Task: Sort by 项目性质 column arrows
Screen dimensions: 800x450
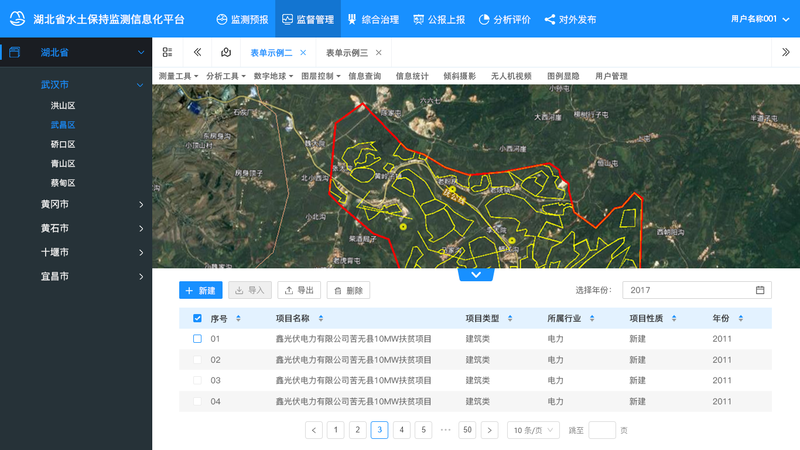Action: pyautogui.click(x=674, y=318)
